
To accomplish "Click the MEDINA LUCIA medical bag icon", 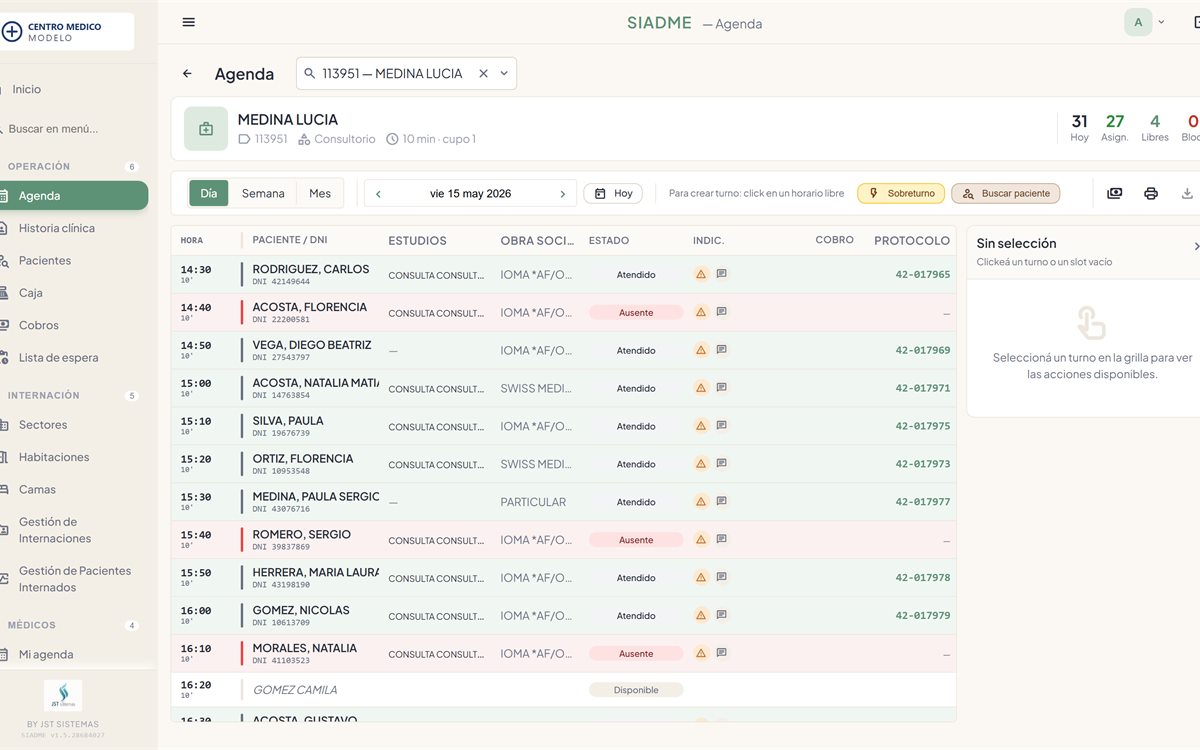I will tap(206, 129).
